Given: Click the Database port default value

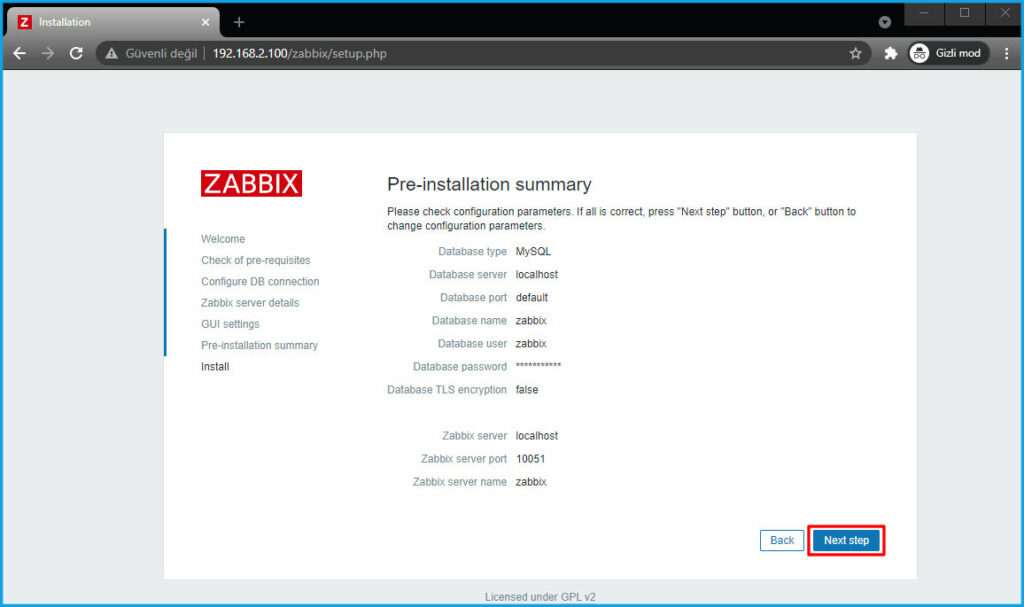Looking at the screenshot, I should click(532, 297).
